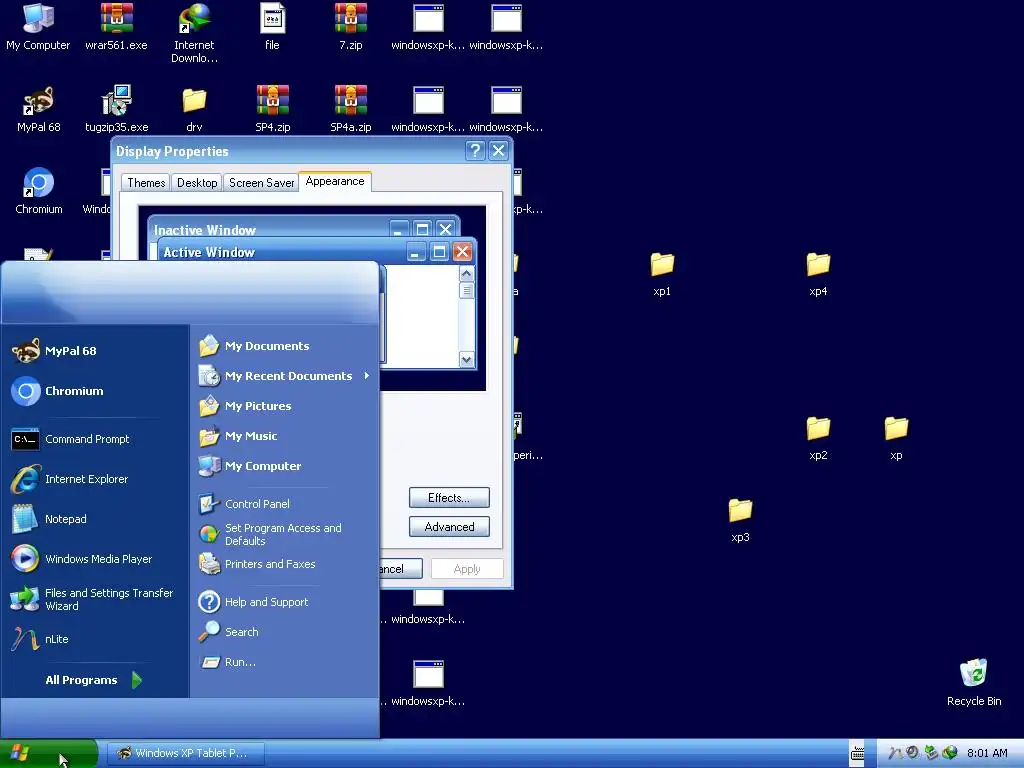This screenshot has width=1024, height=768.
Task: Open the xp3 folder
Action: click(740, 520)
